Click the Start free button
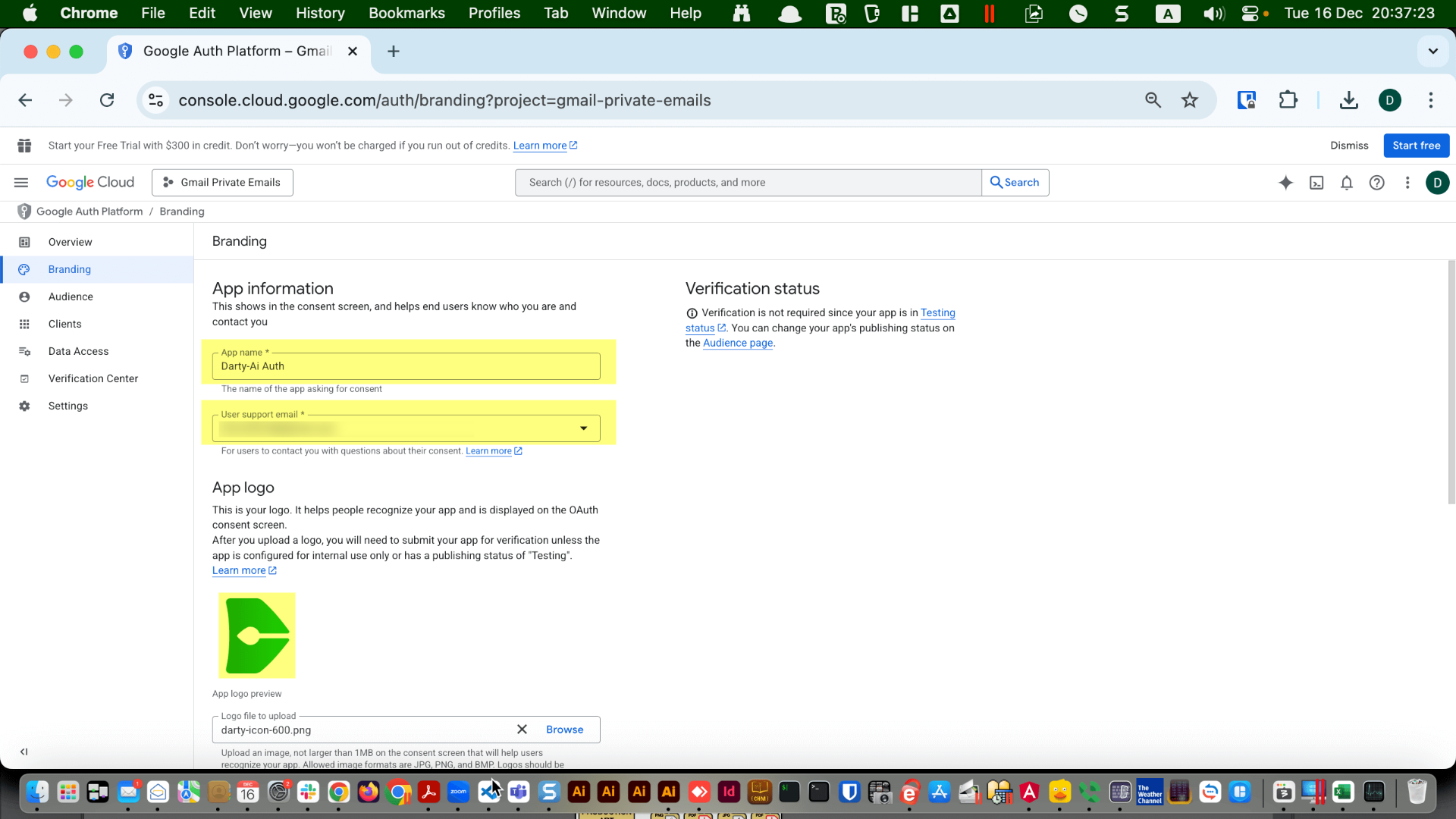This screenshot has height=819, width=1456. pos(1416,145)
